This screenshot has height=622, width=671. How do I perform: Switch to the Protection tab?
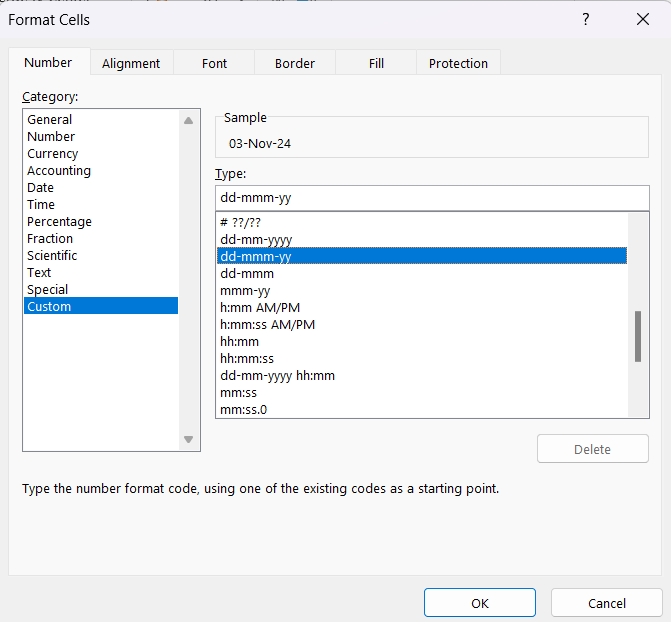(x=458, y=63)
